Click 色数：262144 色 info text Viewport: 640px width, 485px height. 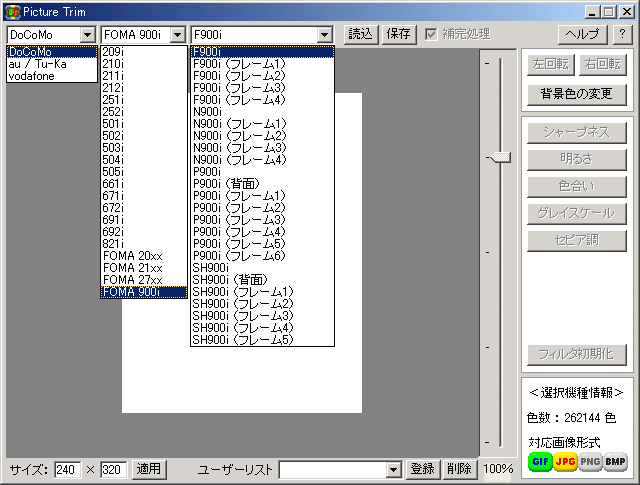pyautogui.click(x=571, y=418)
